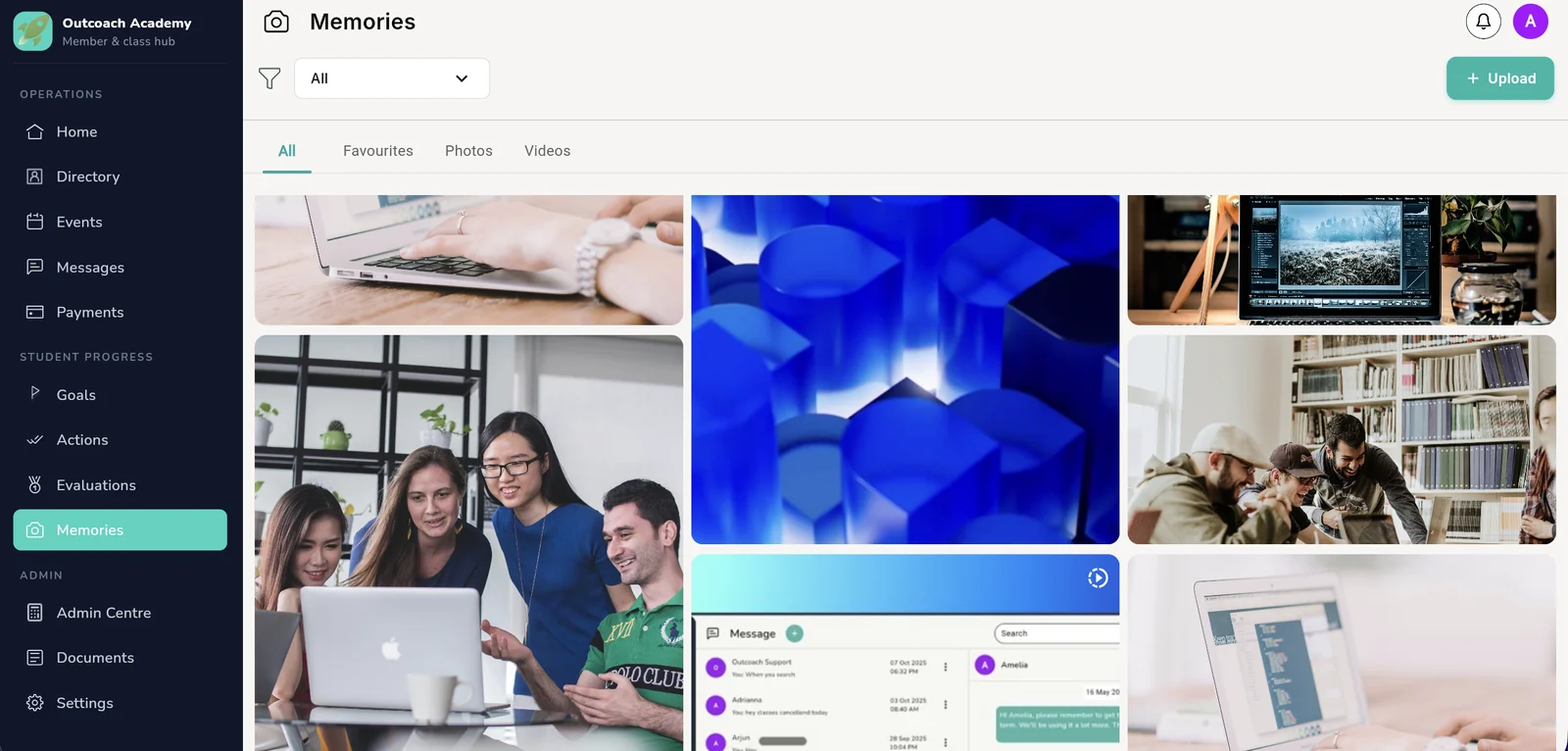This screenshot has width=1568, height=751.
Task: Open the Events page link
Action: pos(121,222)
